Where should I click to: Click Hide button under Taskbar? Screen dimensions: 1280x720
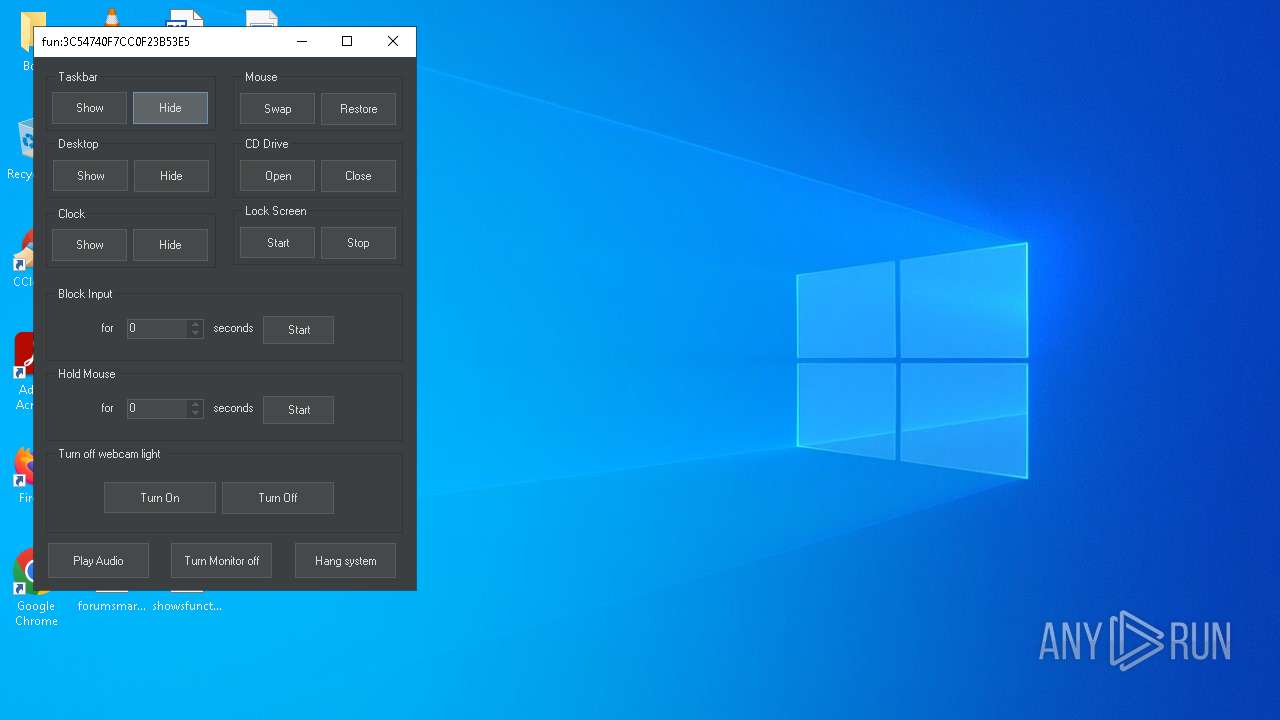(170, 108)
